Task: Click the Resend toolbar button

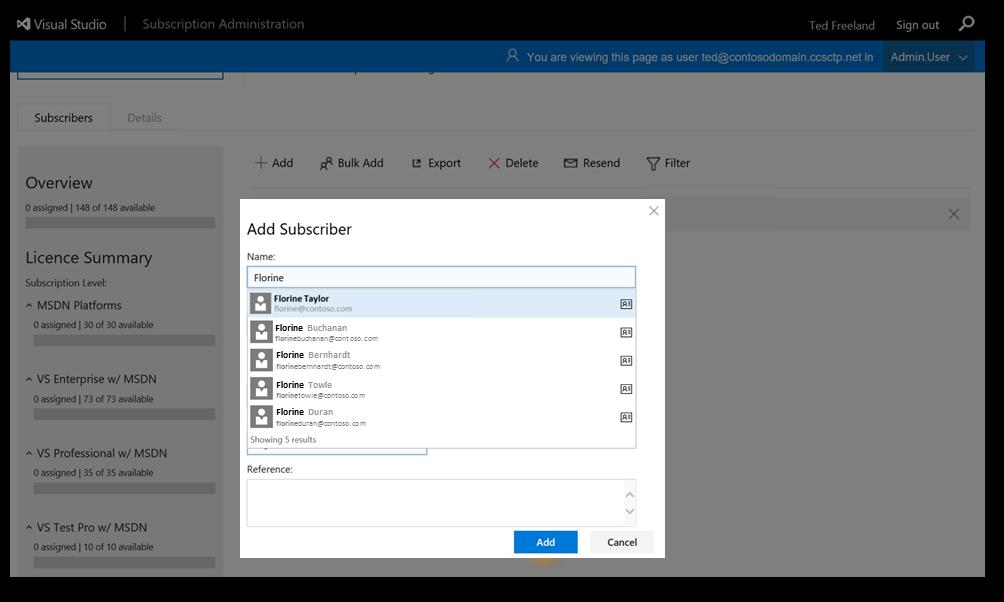Action: [592, 163]
